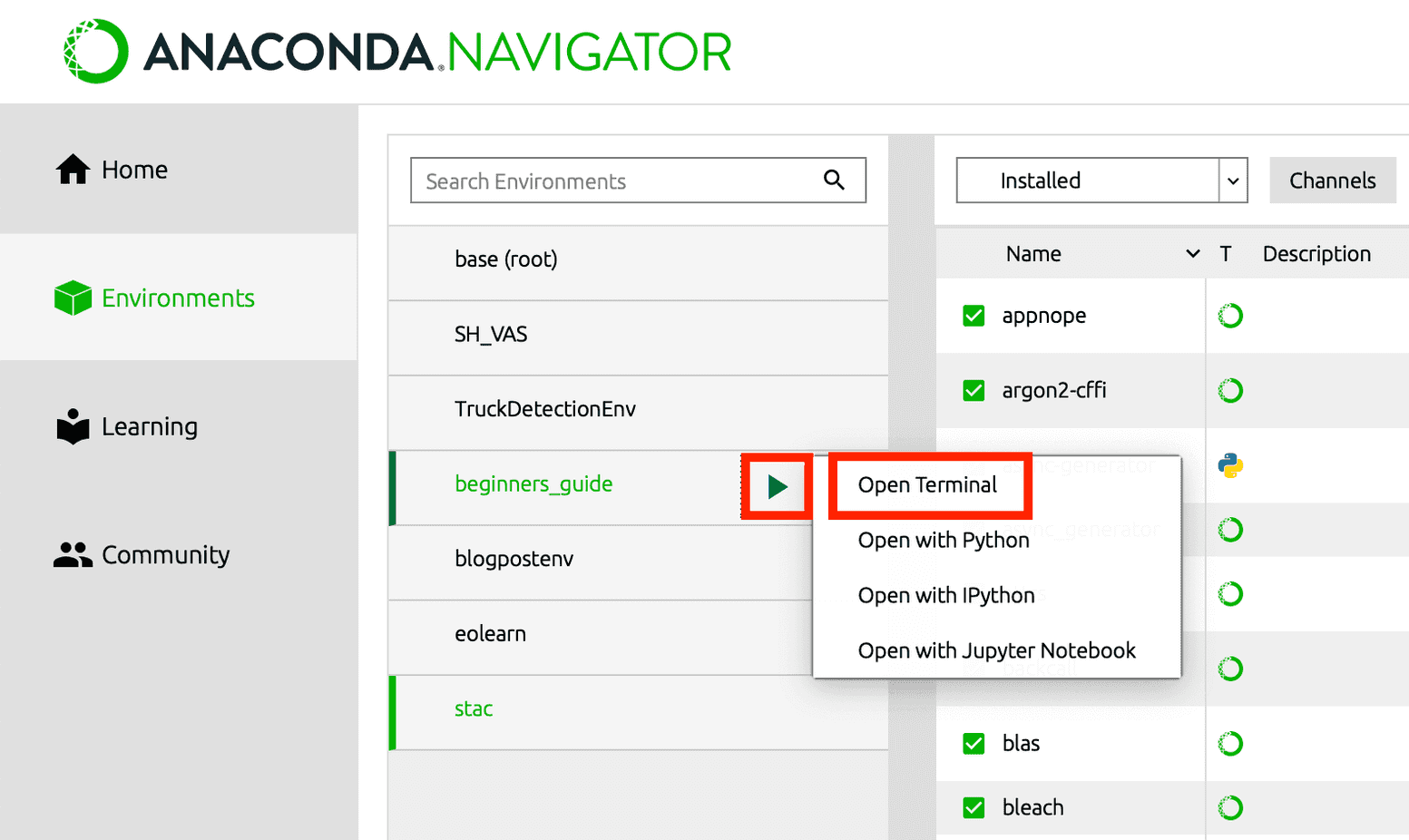Viewport: 1409px width, 840px height.
Task: Open Environments via the cube icon
Action: pyautogui.click(x=73, y=298)
